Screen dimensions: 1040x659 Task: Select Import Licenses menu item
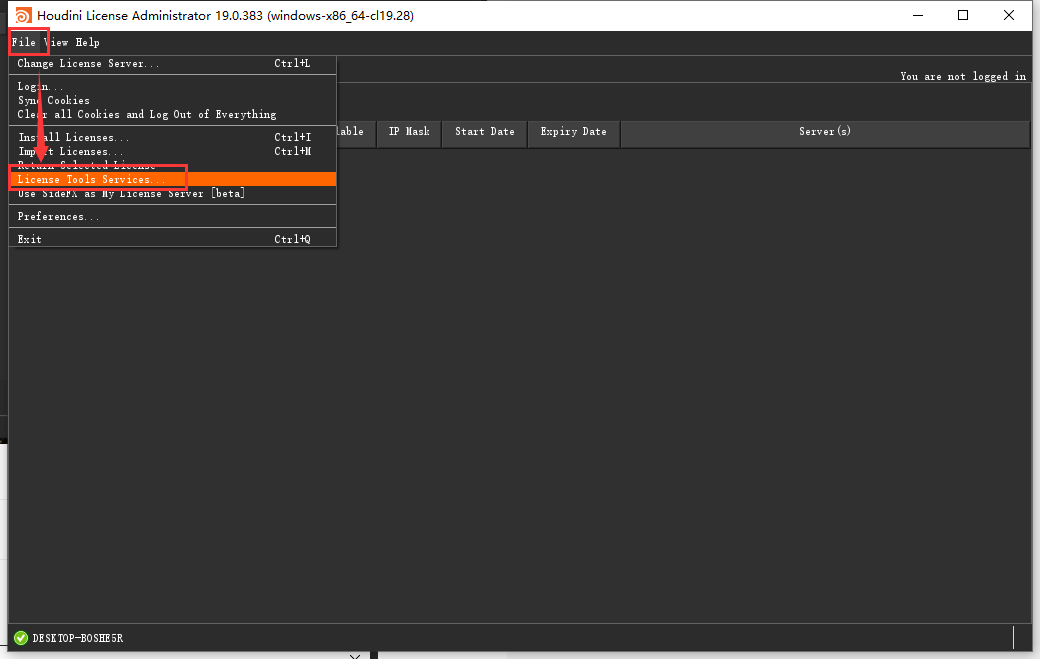tap(172, 151)
